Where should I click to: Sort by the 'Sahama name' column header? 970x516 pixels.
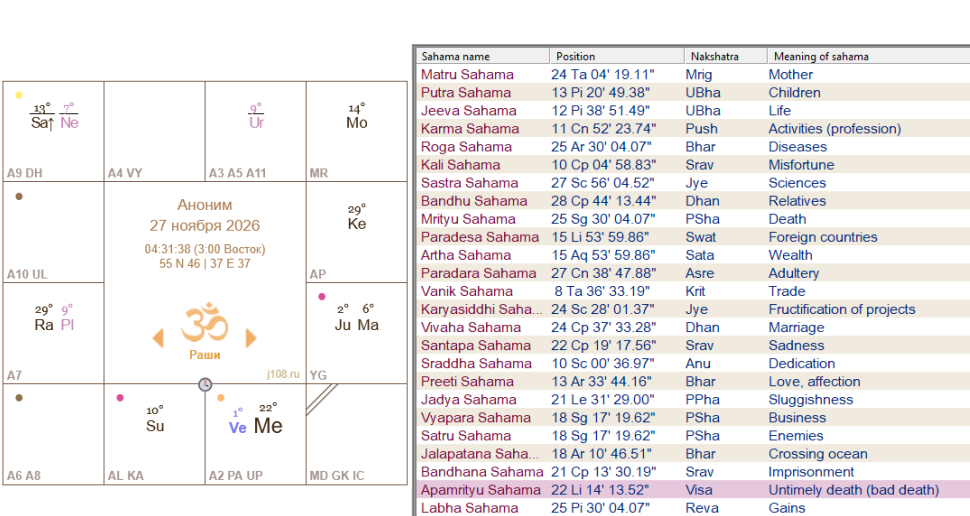point(483,56)
